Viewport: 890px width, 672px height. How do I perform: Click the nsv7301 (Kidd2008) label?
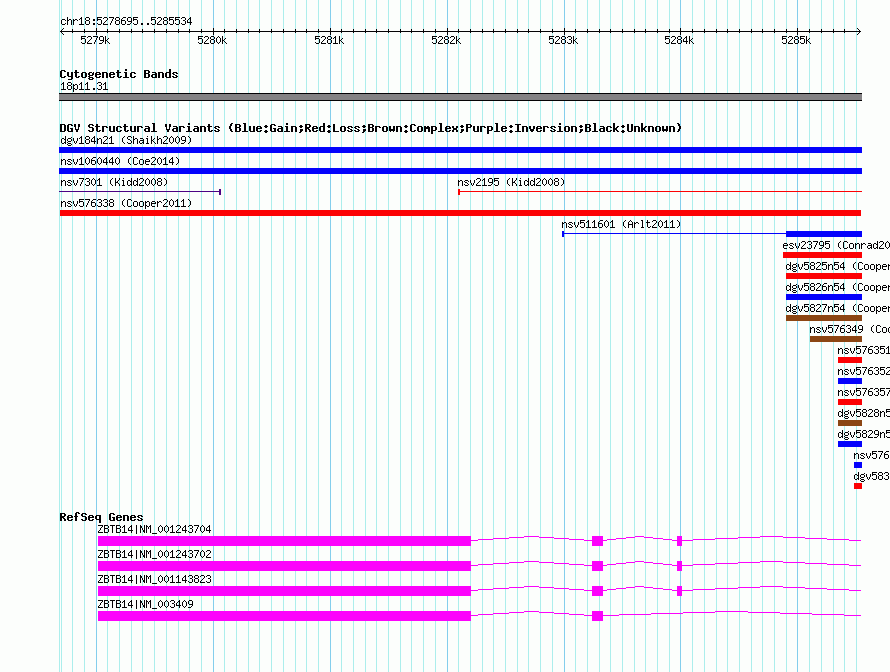[x=114, y=182]
